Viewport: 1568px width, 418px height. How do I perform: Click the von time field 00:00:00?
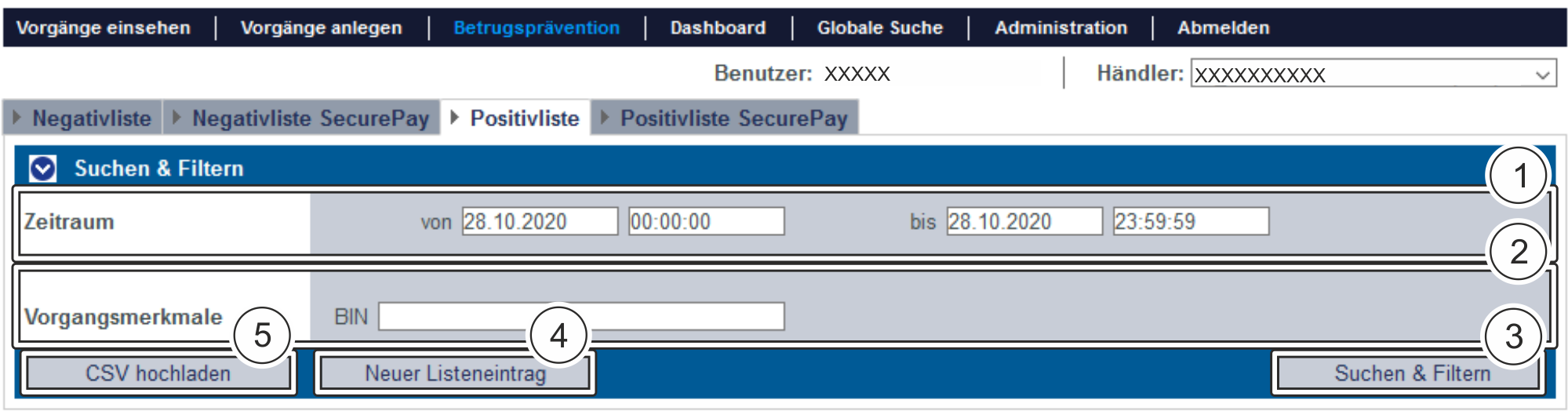point(706,221)
